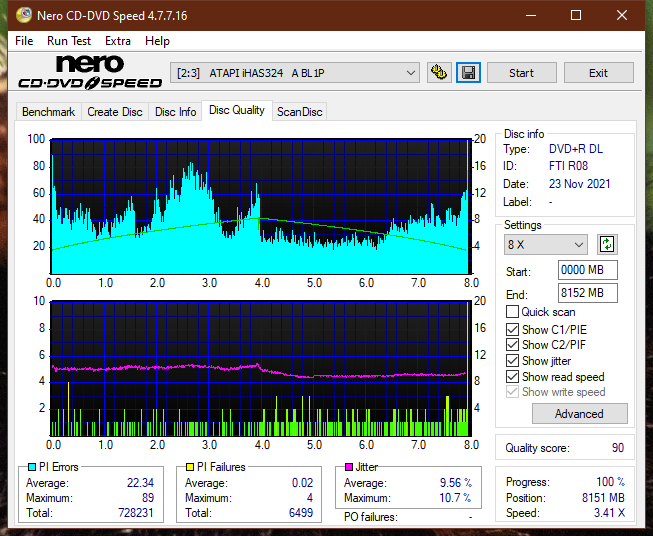Image resolution: width=653 pixels, height=536 pixels.
Task: Click PI Errors average value 22.34
Action: (x=140, y=483)
